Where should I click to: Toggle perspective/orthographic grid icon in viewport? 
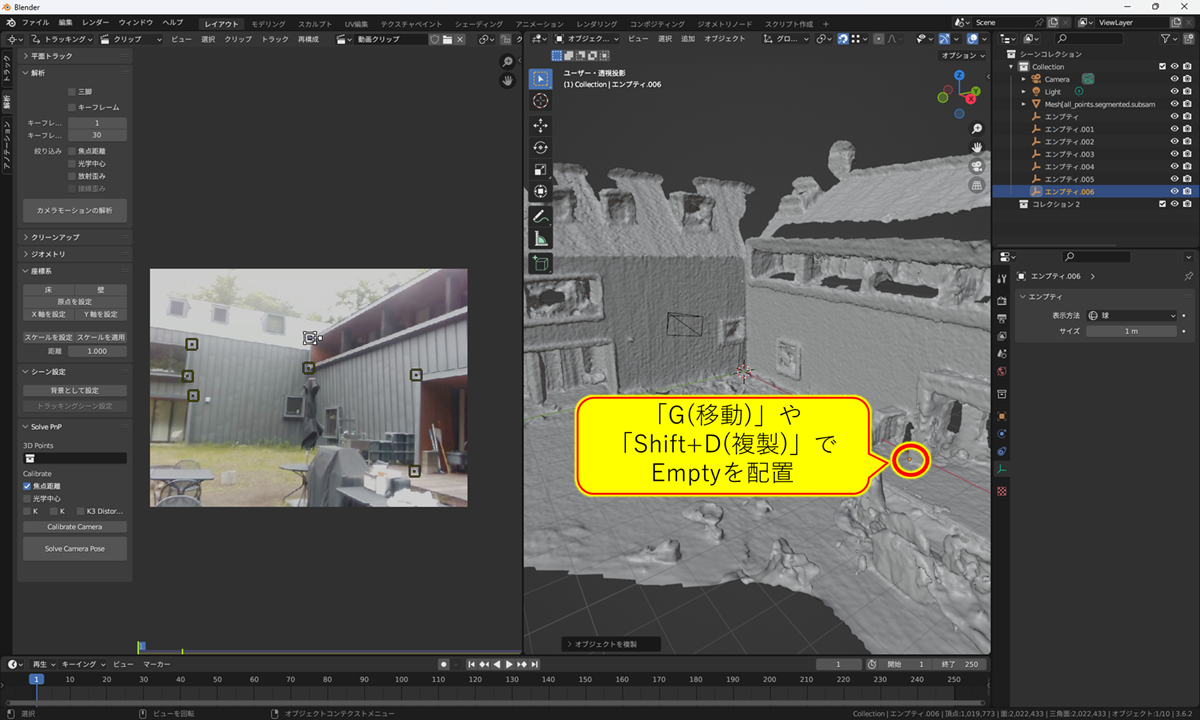click(977, 185)
